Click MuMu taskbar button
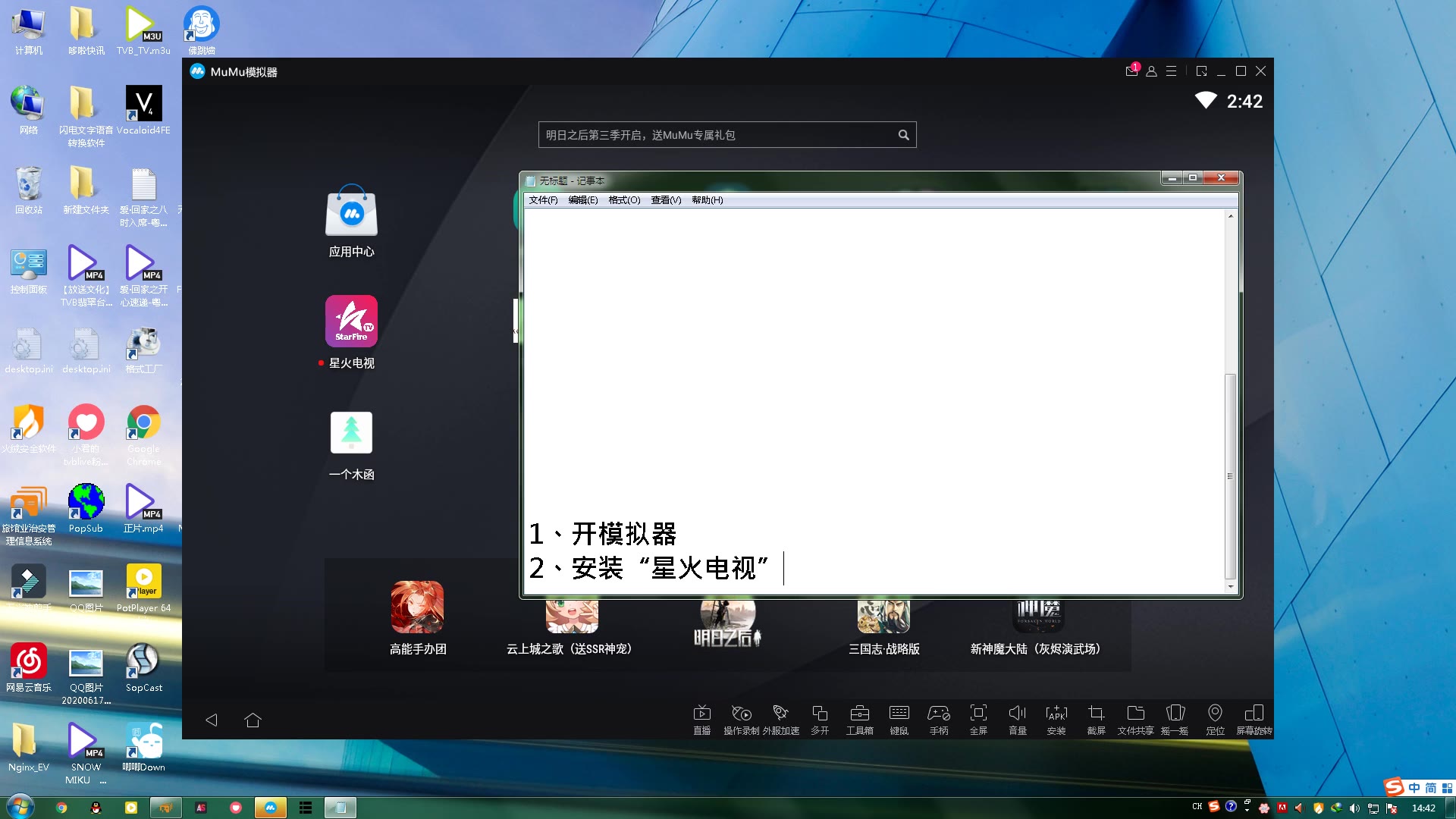Screen dimensions: 1456x819 click(270, 808)
